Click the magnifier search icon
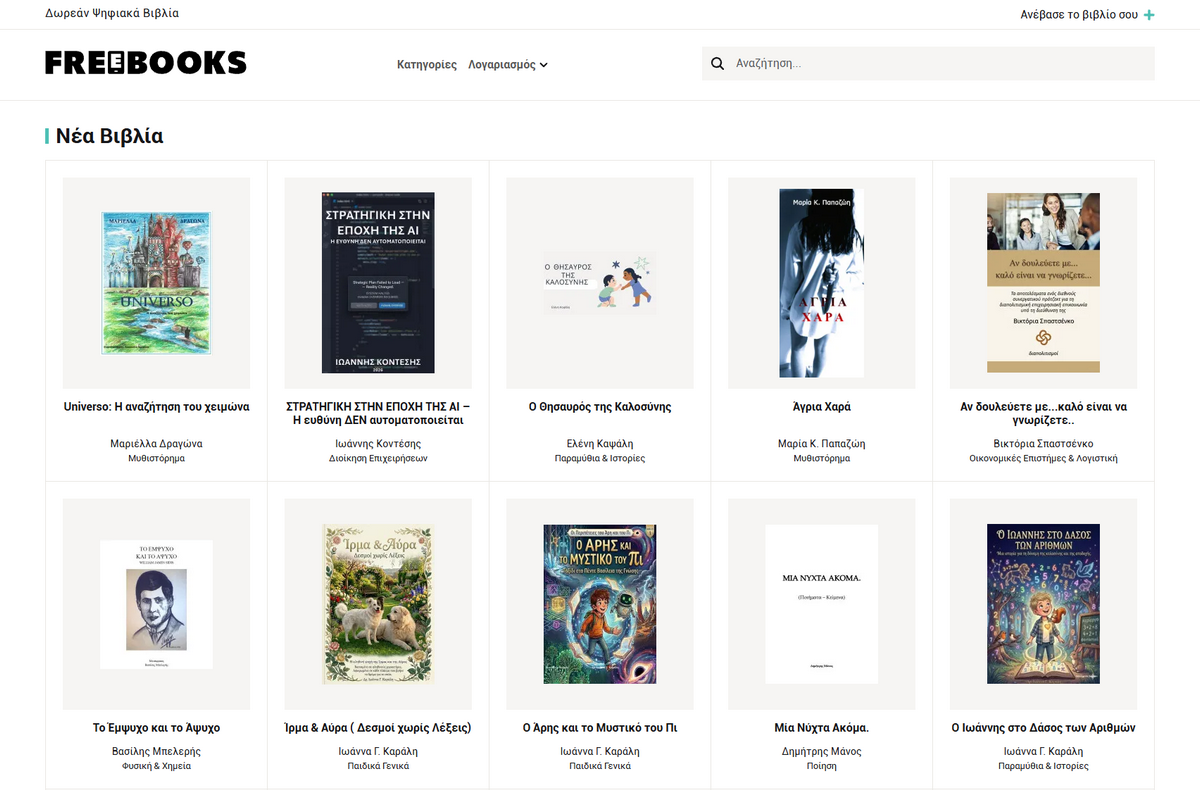Screen dimensions: 1200x790 click(x=717, y=64)
